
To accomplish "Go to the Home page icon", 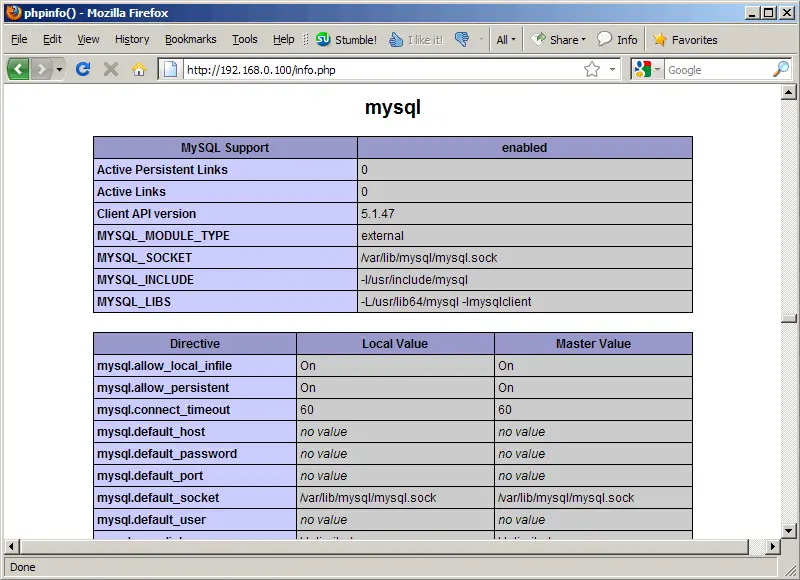I will [x=139, y=69].
